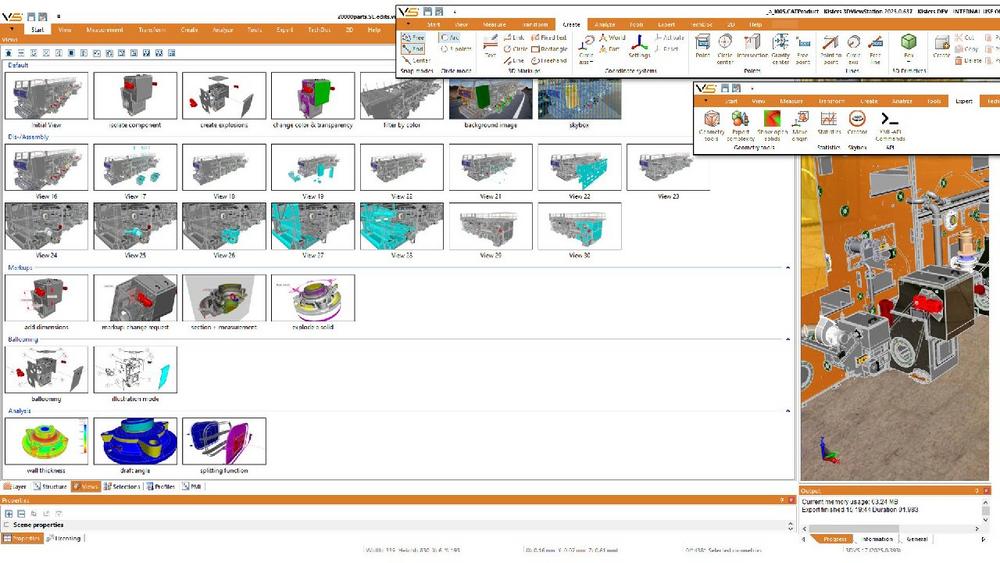Click the Rectangle markup button
This screenshot has width=1000, height=563.
(x=550, y=48)
